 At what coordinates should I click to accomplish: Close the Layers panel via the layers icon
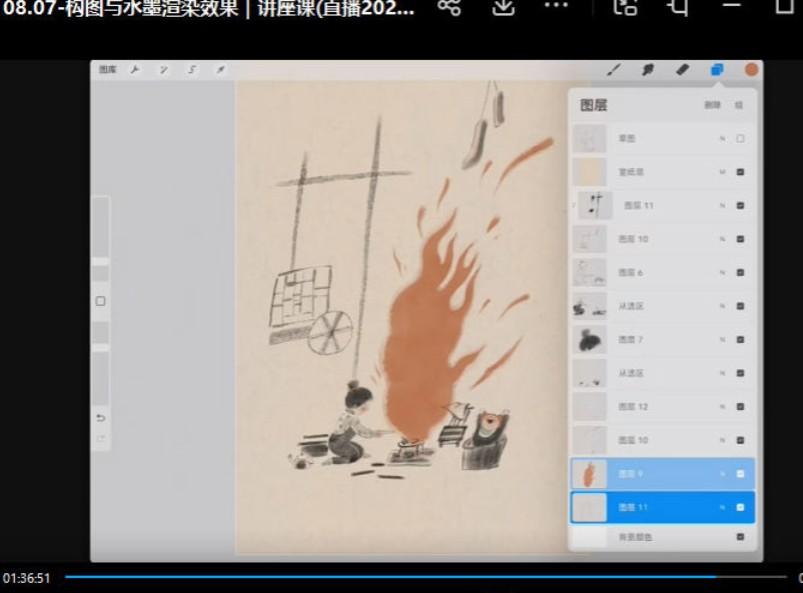(x=717, y=70)
